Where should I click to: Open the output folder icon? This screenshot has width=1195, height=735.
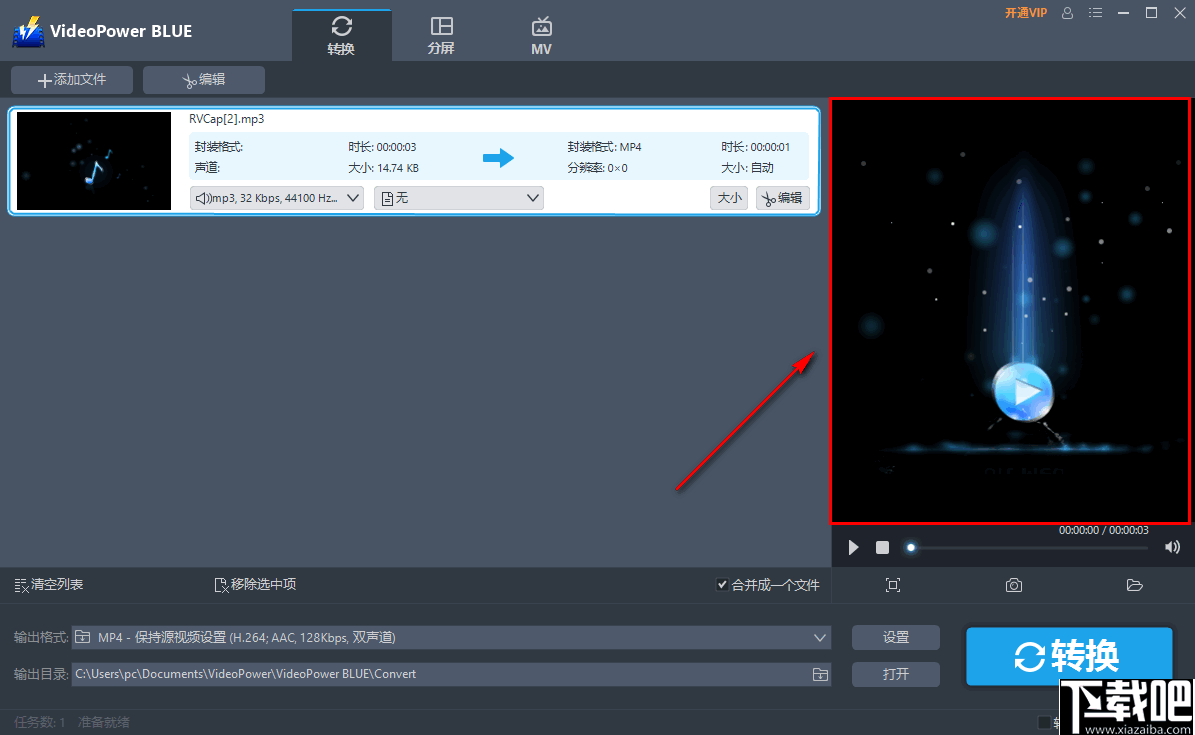(x=1134, y=585)
